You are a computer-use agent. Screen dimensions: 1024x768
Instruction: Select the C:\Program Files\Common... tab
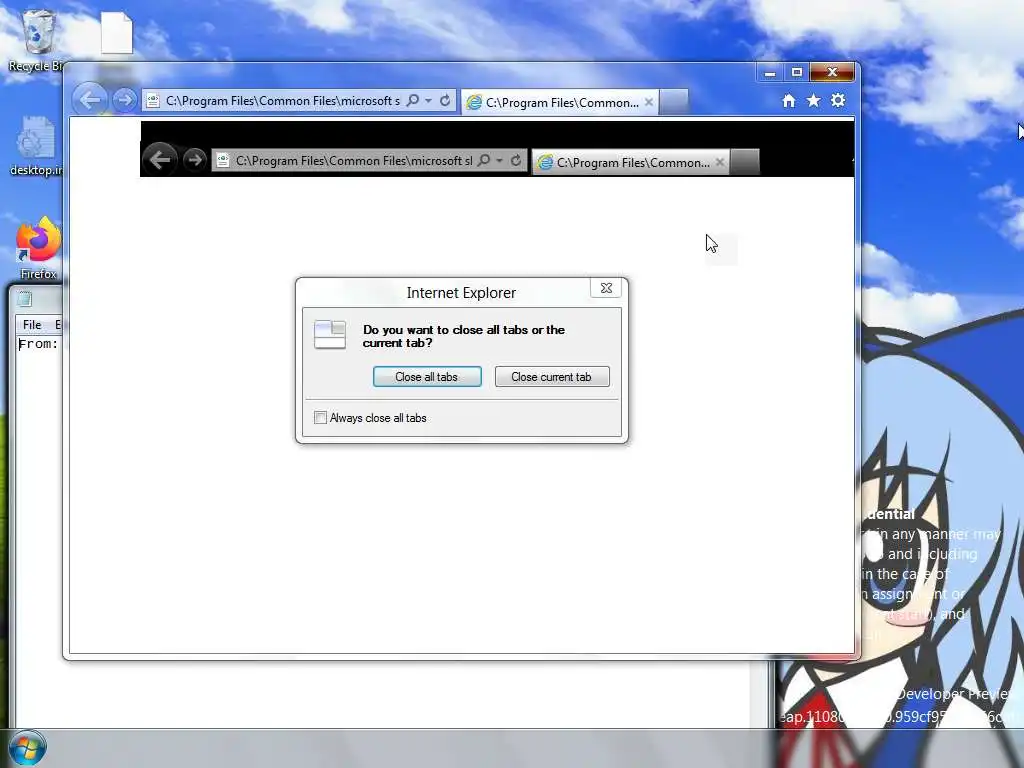pyautogui.click(x=560, y=103)
